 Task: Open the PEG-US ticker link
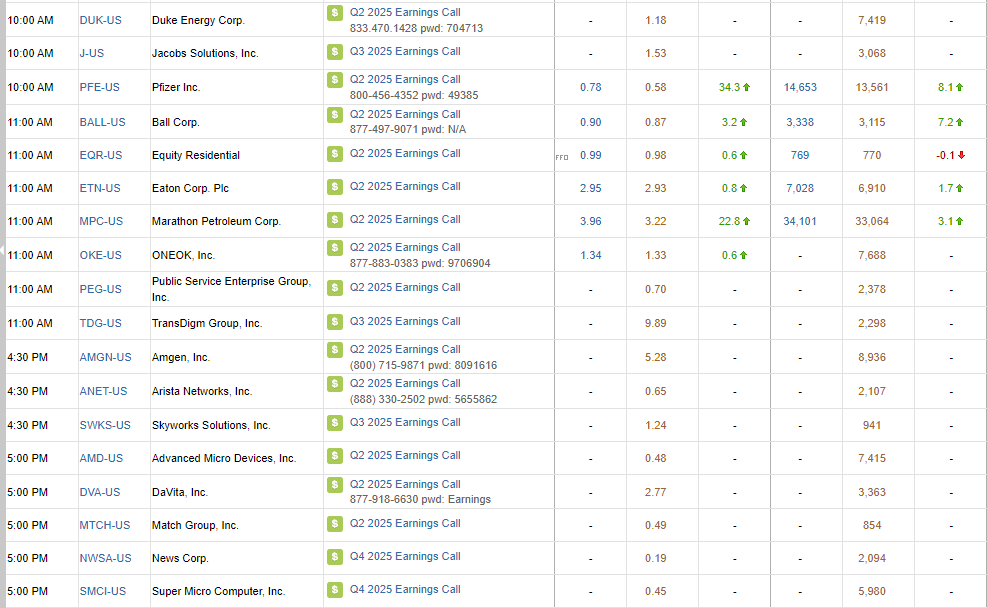pyautogui.click(x=101, y=290)
